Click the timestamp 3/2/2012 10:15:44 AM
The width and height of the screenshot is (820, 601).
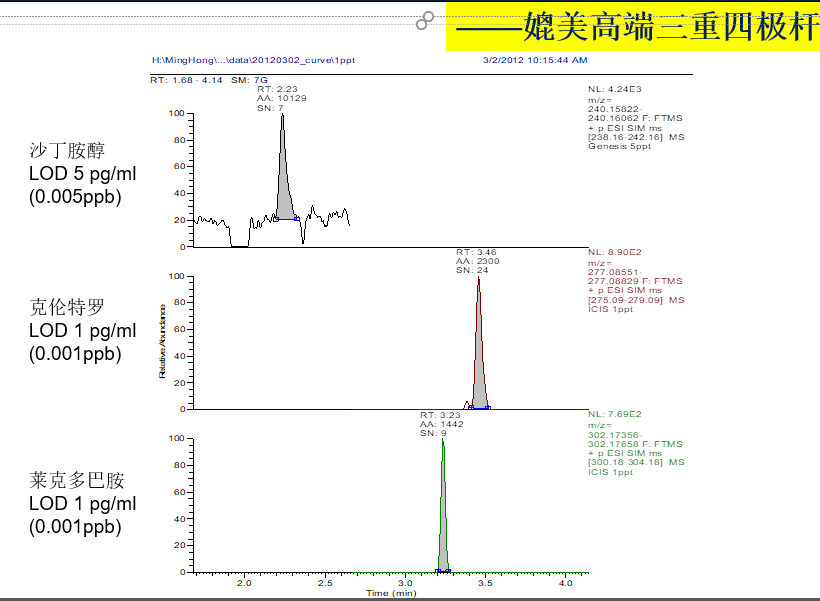[537, 60]
